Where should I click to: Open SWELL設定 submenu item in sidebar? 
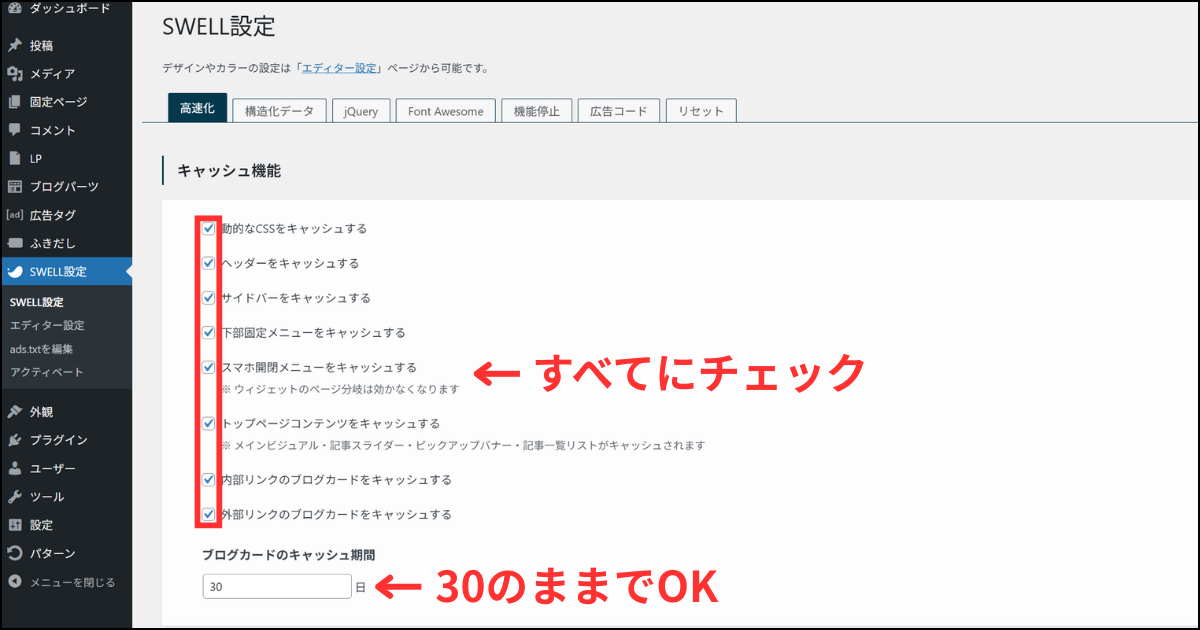pyautogui.click(x=37, y=302)
